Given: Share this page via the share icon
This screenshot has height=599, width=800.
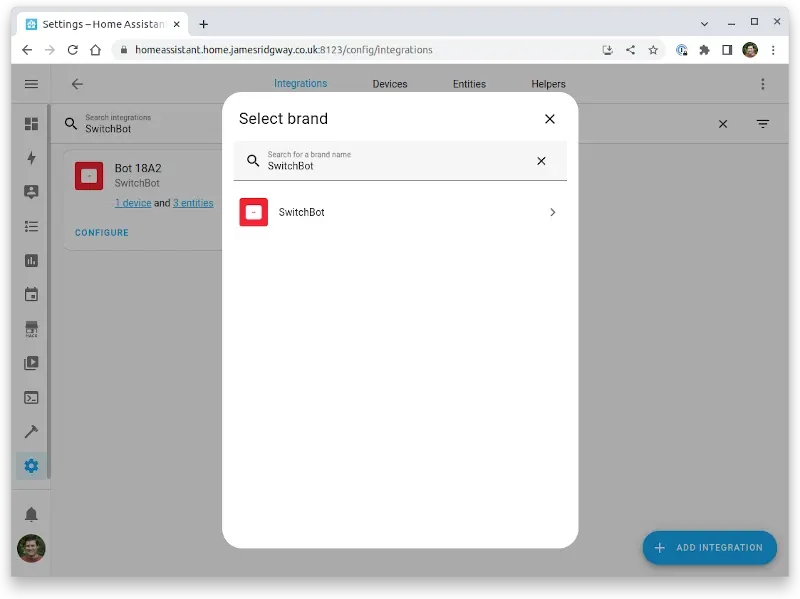Looking at the screenshot, I should point(631,50).
